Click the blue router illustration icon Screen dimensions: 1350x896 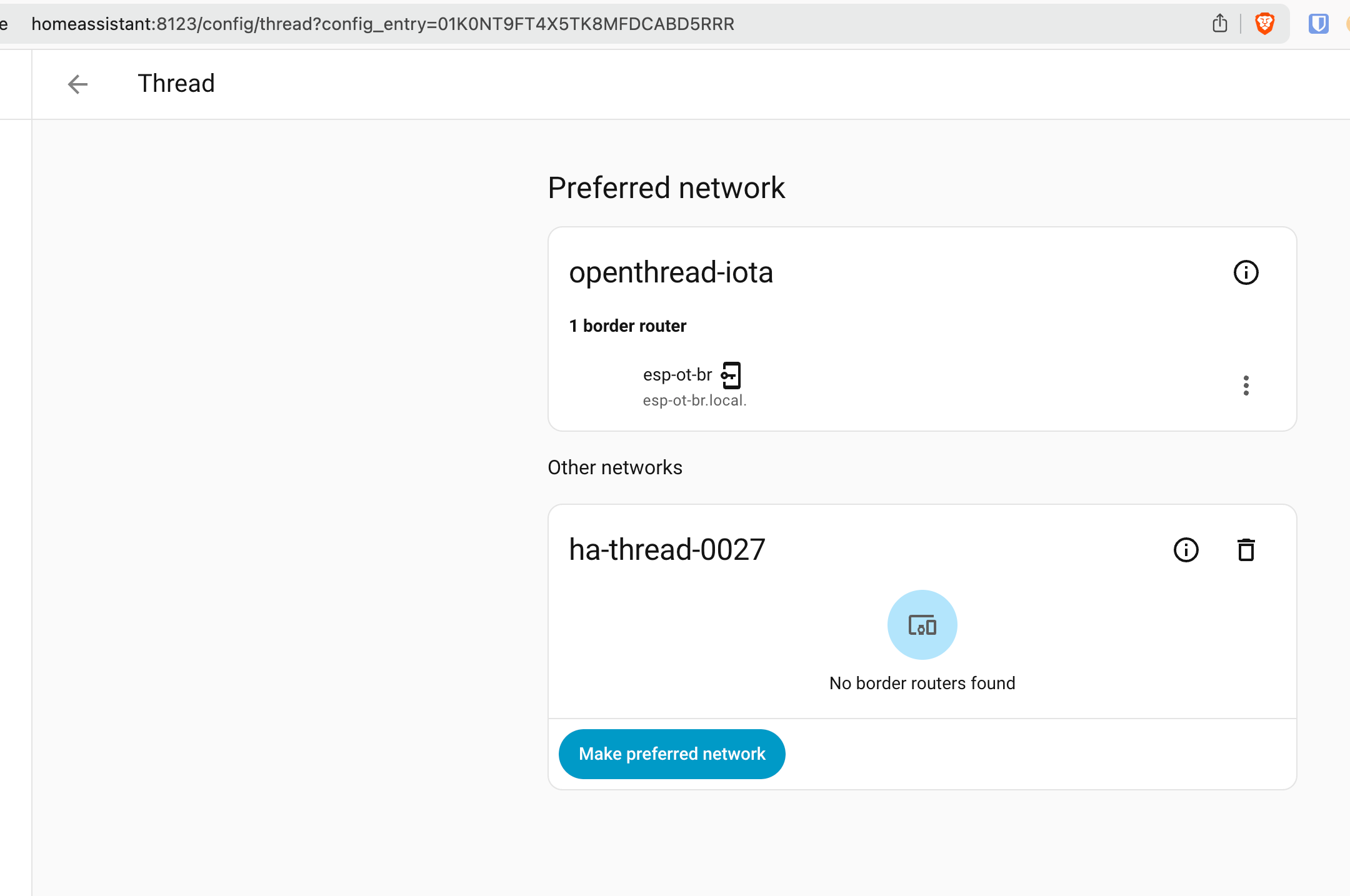click(922, 624)
